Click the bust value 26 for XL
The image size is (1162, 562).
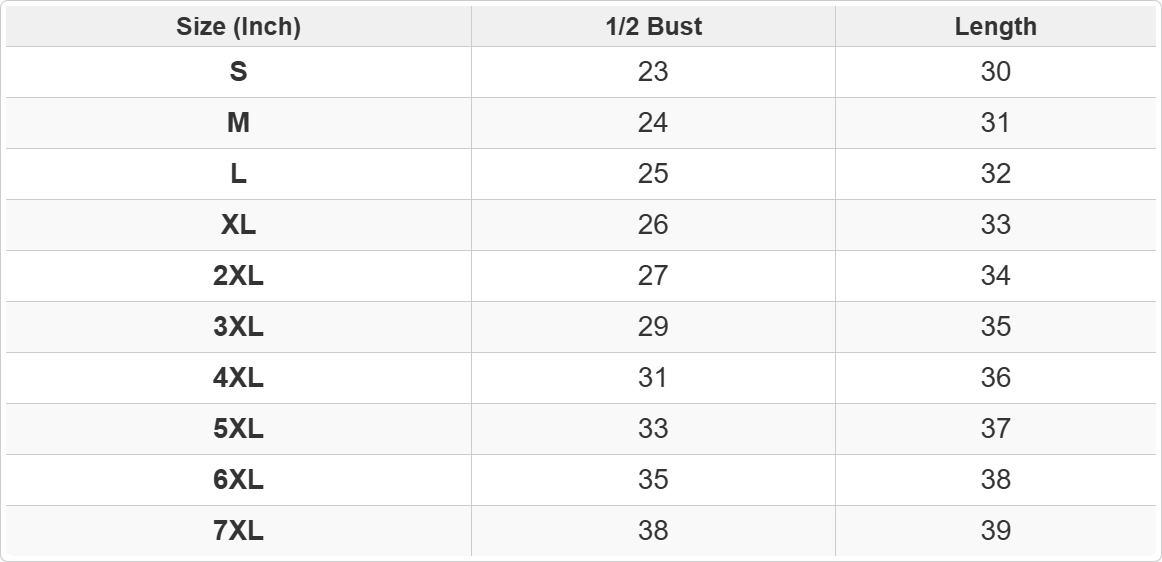click(x=654, y=225)
